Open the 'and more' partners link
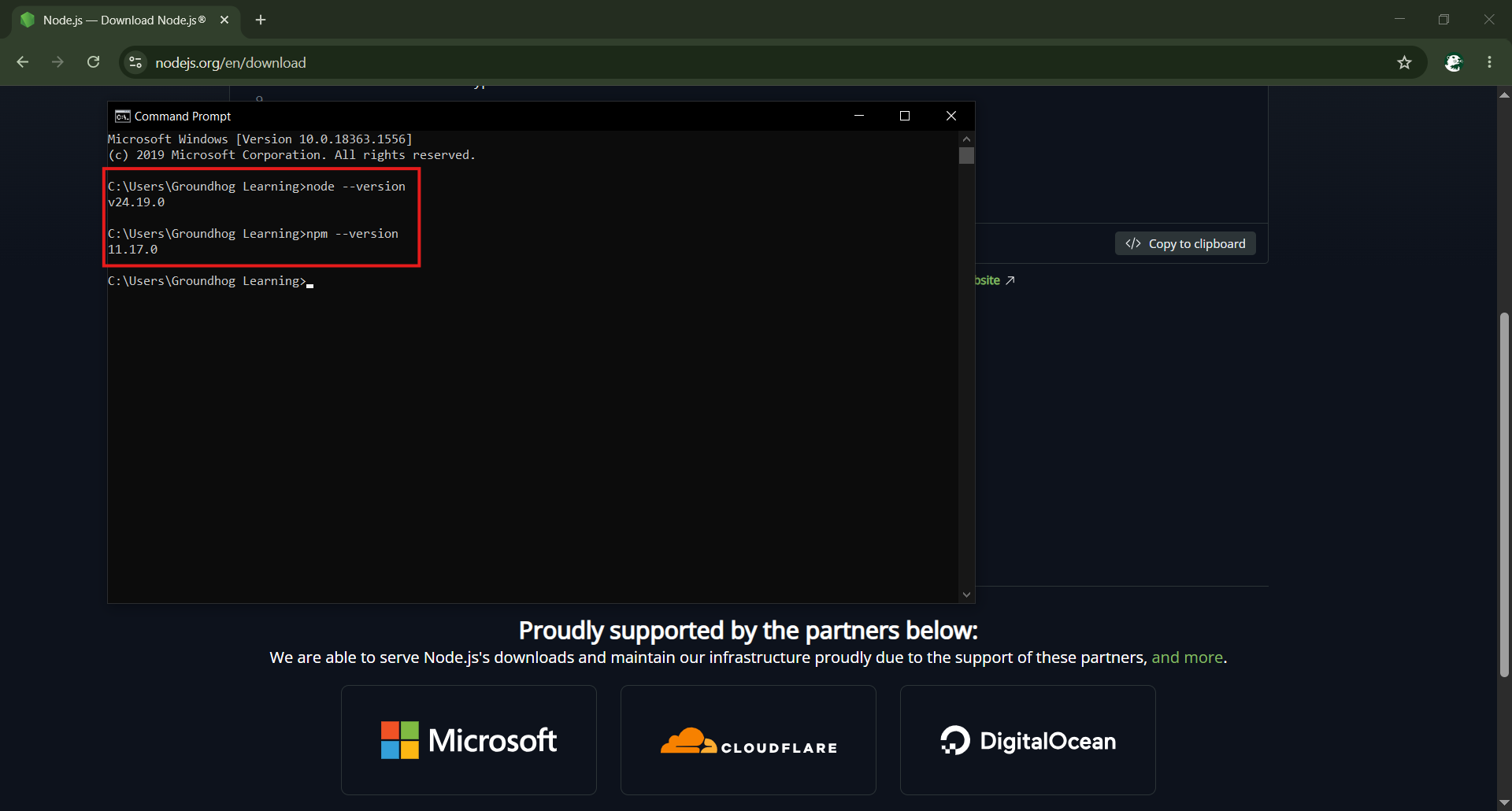1512x811 pixels. pos(1187,657)
